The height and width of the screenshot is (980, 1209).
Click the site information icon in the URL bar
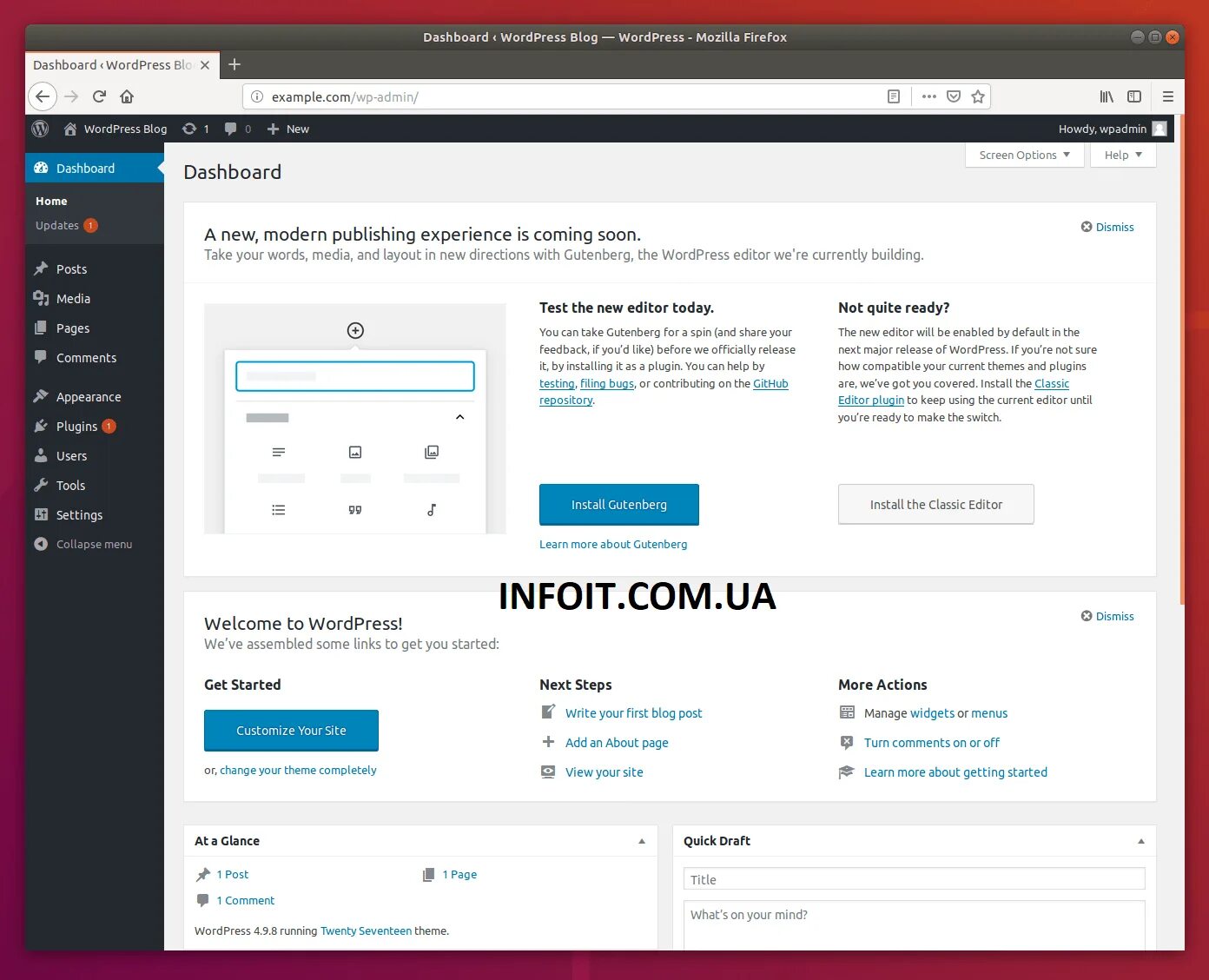257,96
